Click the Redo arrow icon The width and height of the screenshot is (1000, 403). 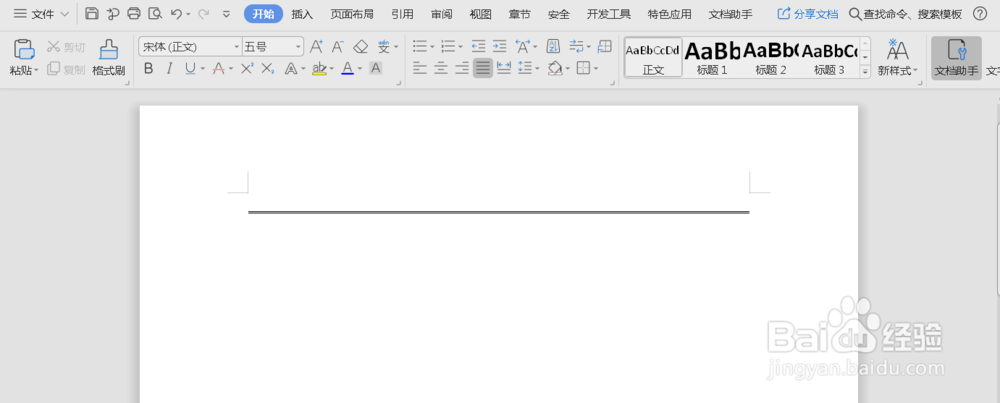coord(203,13)
